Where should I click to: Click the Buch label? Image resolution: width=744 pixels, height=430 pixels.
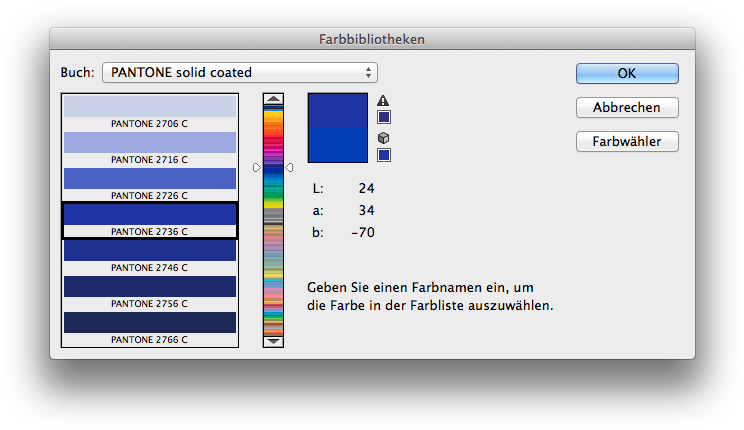point(77,73)
